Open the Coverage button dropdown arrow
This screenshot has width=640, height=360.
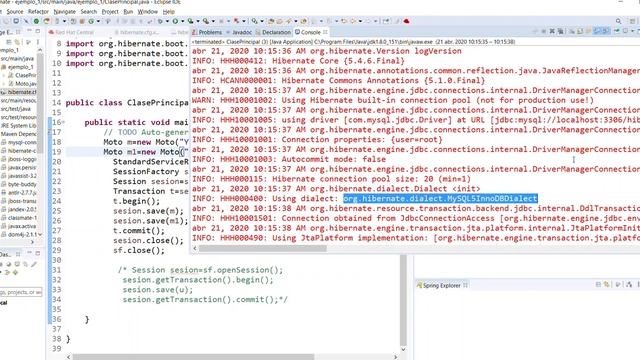198,21
